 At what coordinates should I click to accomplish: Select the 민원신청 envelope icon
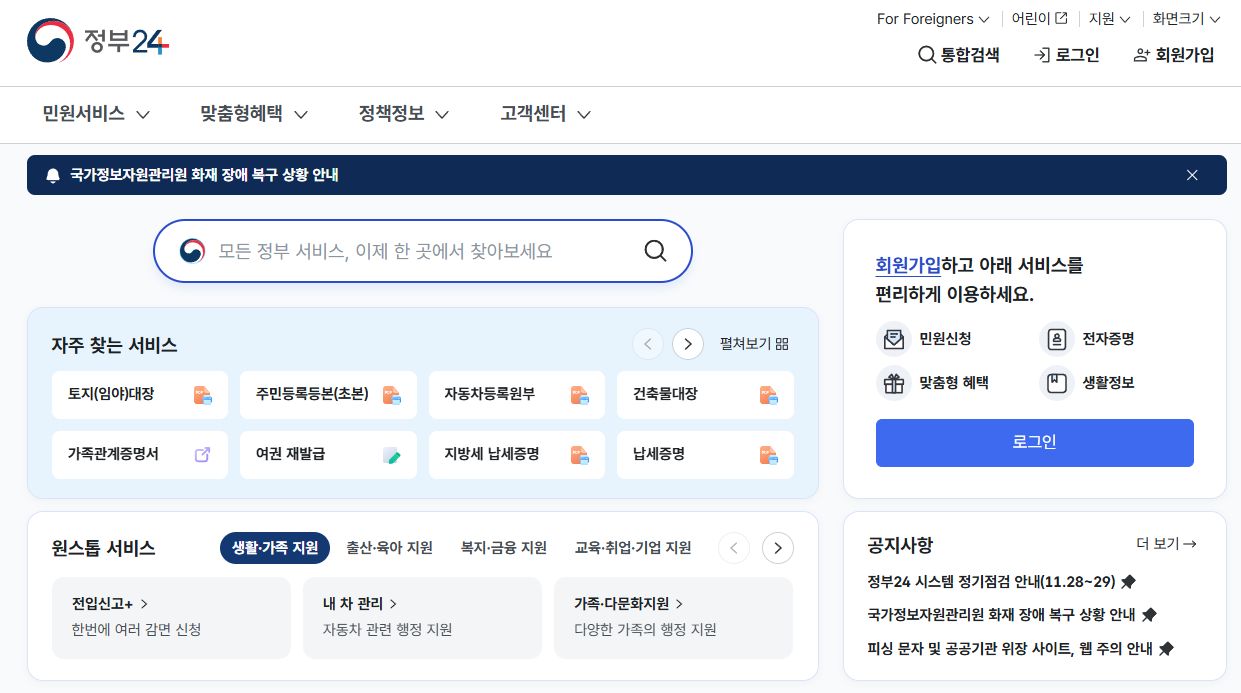tap(893, 339)
